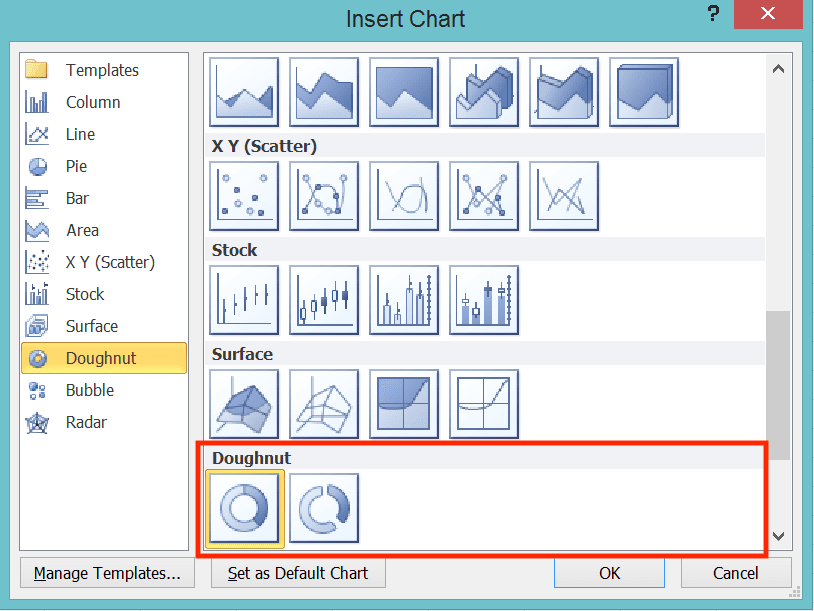Click the chart gallery scrollbar thumb
This screenshot has height=611, width=814.
coord(778,385)
